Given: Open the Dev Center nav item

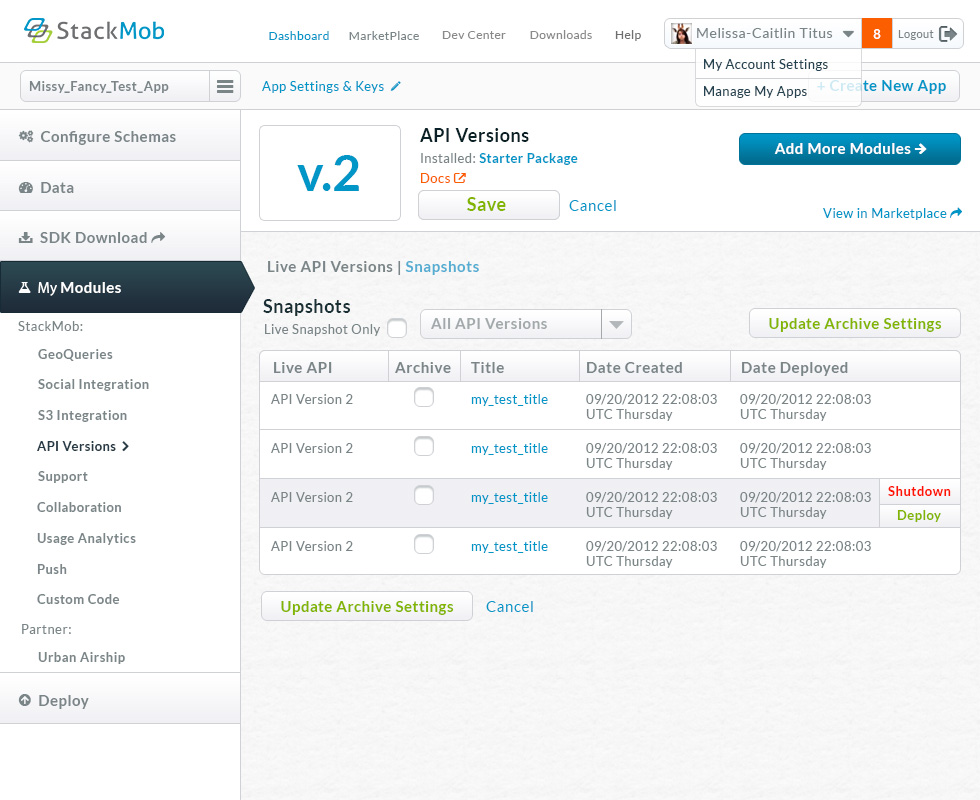Looking at the screenshot, I should tap(473, 35).
